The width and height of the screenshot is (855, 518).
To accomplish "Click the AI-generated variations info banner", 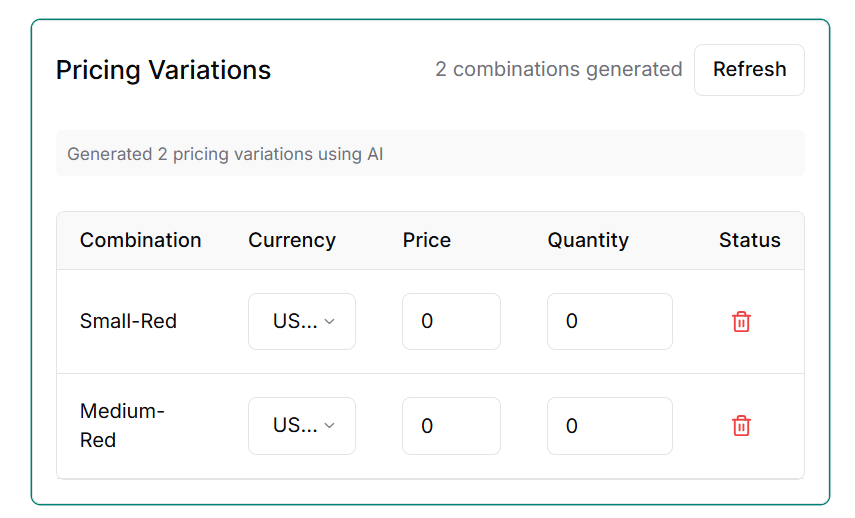I will point(430,154).
